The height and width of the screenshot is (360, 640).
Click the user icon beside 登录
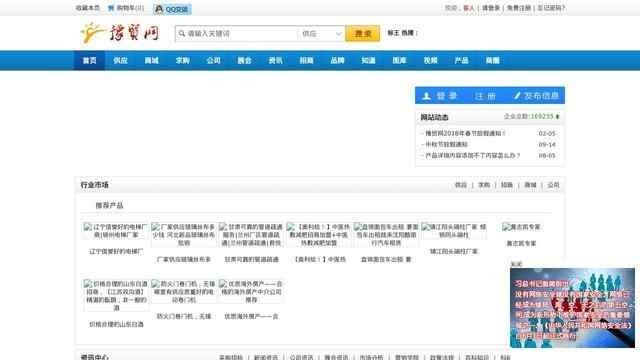(426, 96)
